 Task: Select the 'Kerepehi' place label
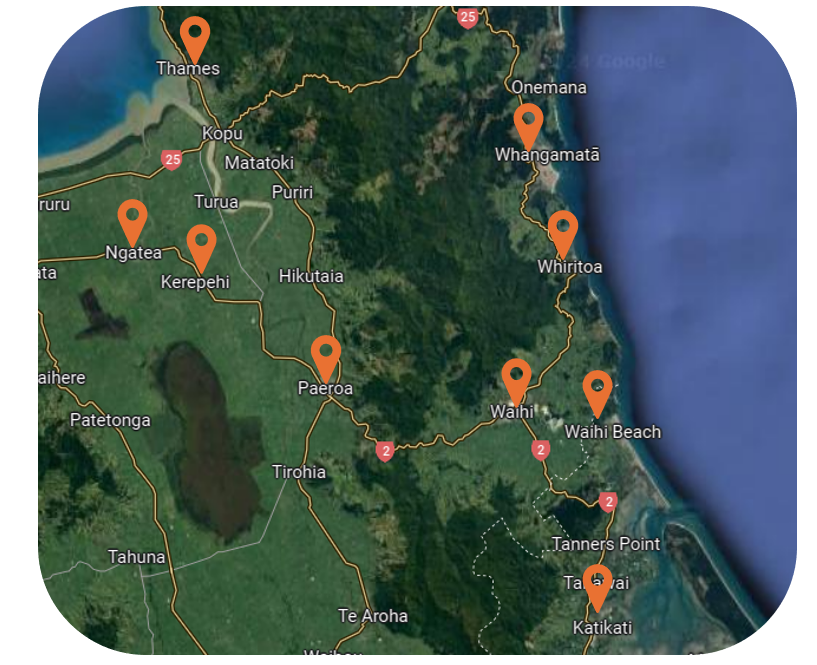(195, 282)
